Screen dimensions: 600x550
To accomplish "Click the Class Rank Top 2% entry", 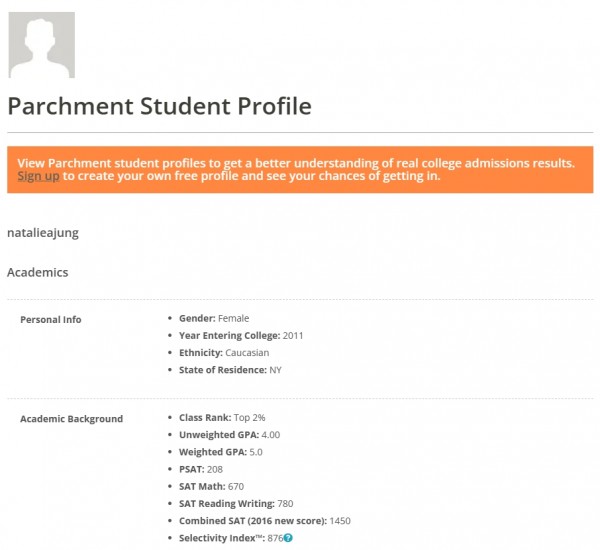I will (x=222, y=418).
